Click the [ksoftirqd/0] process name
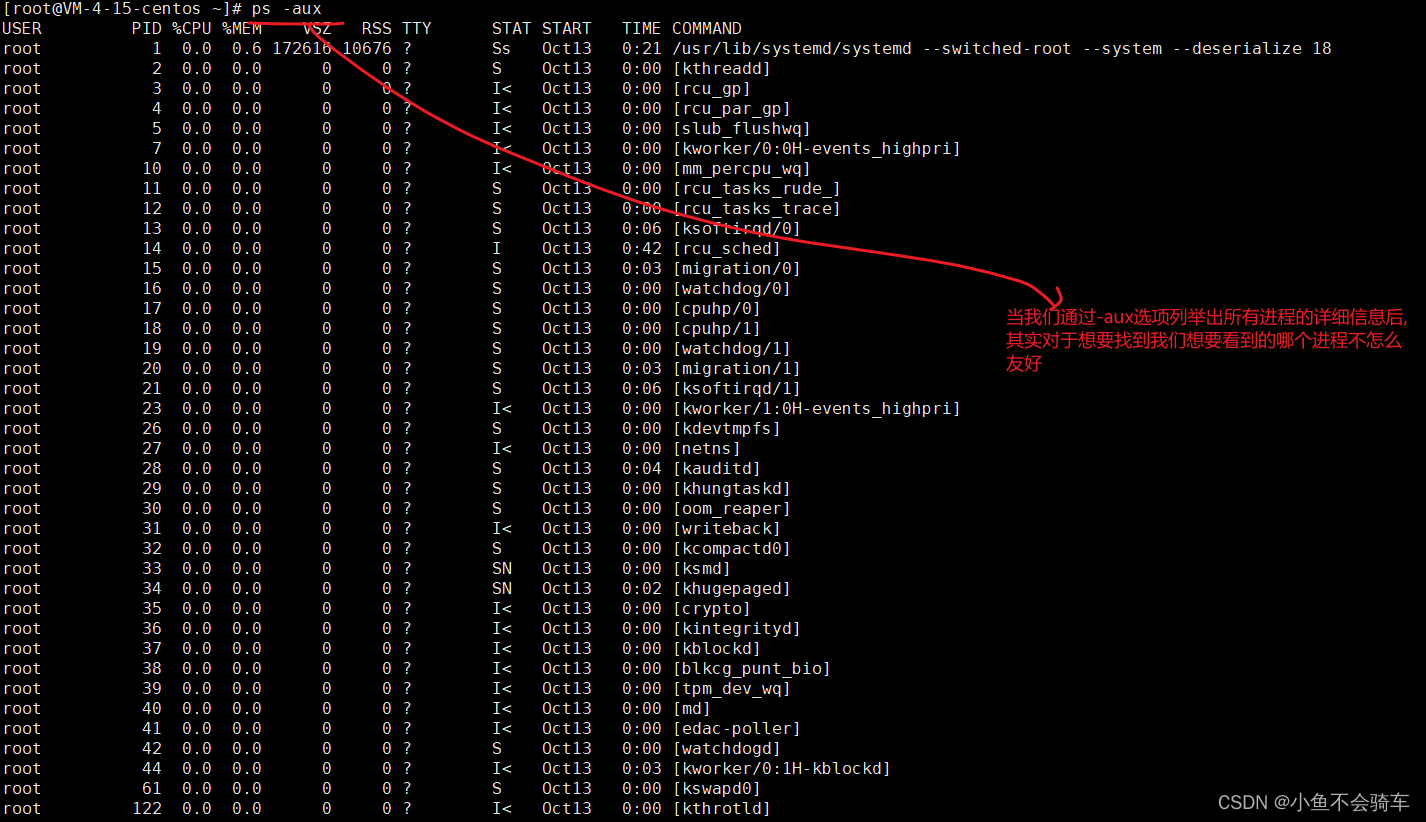The height and width of the screenshot is (822, 1426). tap(737, 229)
